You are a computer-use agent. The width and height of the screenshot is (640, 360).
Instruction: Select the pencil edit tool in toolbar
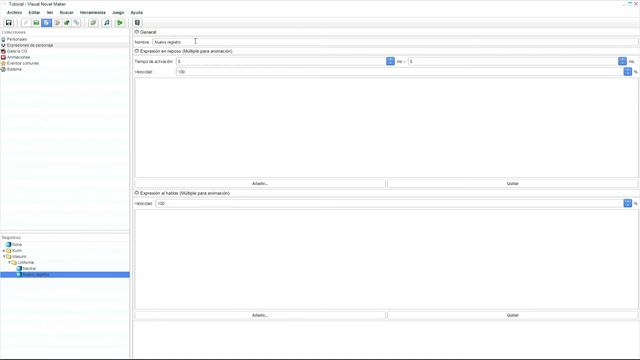click(x=26, y=23)
